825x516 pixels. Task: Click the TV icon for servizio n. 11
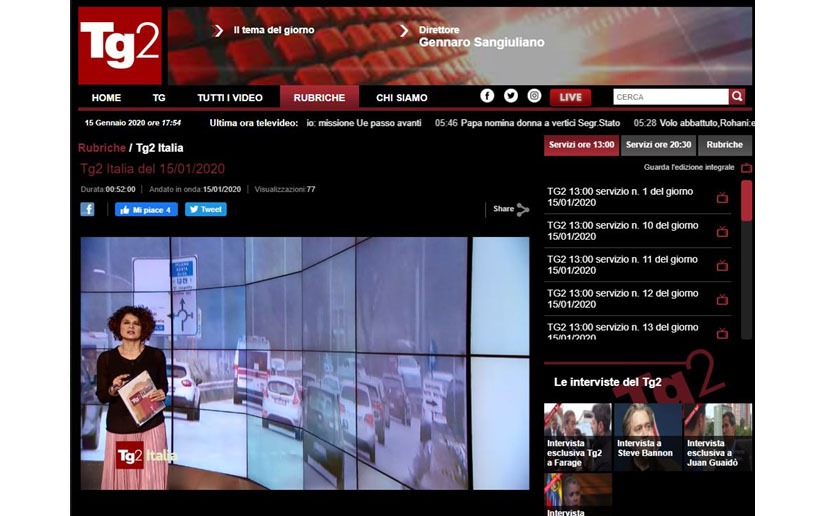point(722,266)
